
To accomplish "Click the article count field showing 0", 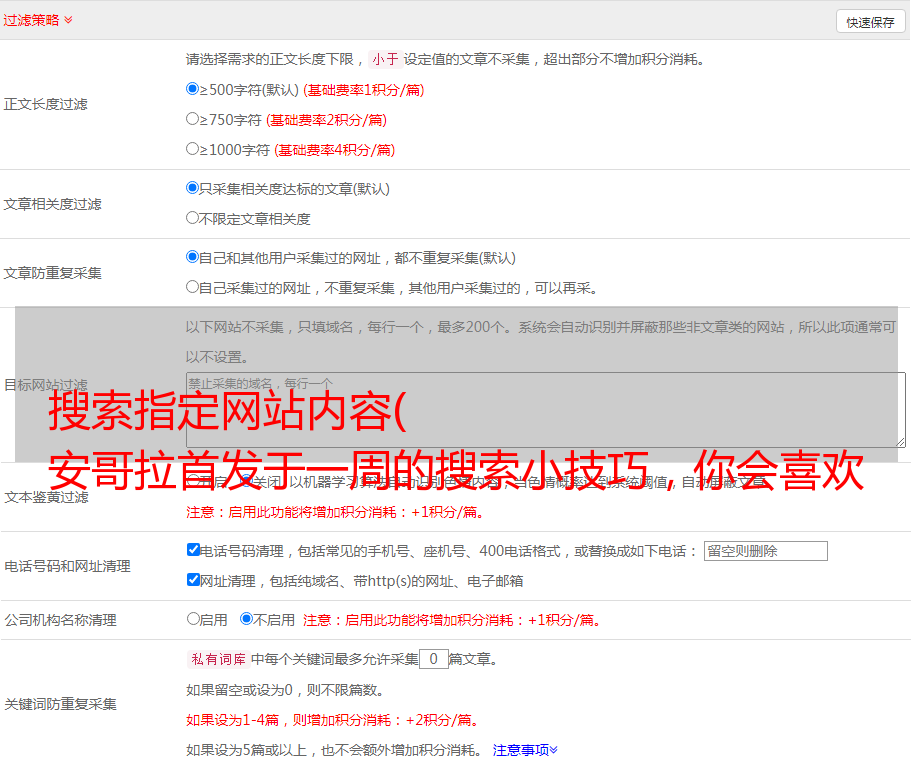I will point(433,659).
